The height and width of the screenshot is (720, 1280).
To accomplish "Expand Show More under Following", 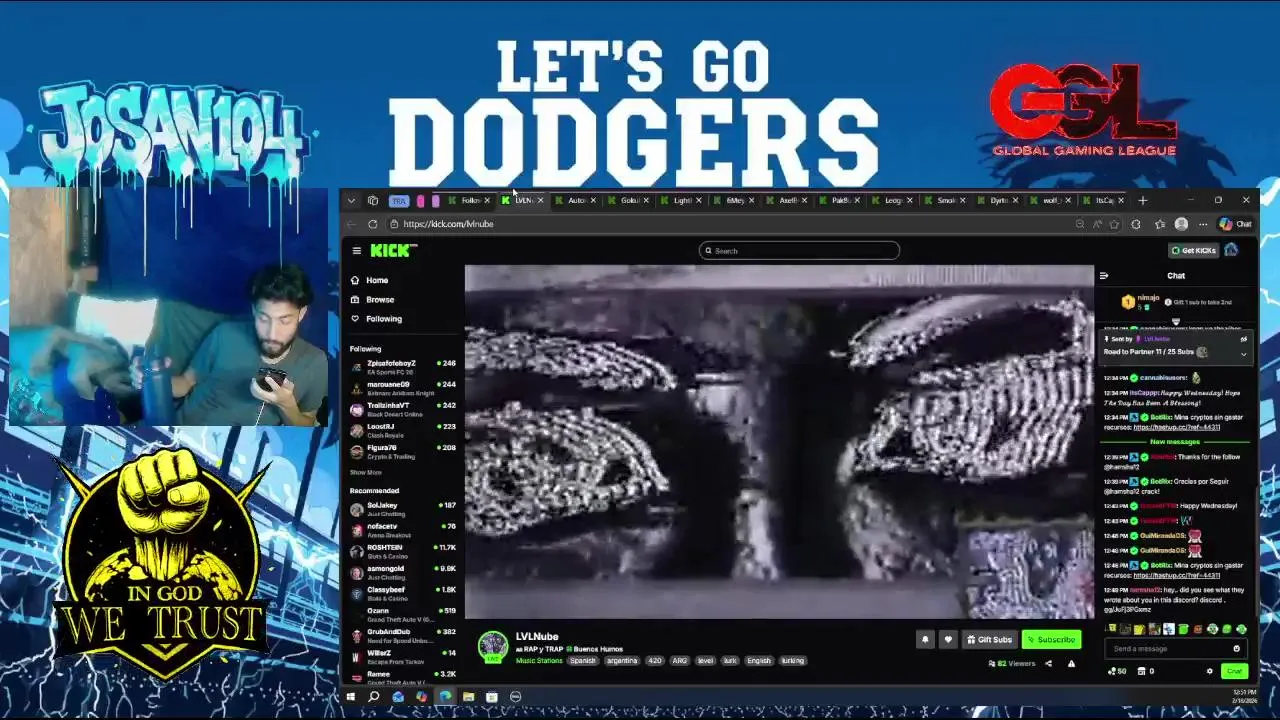I will pos(365,472).
